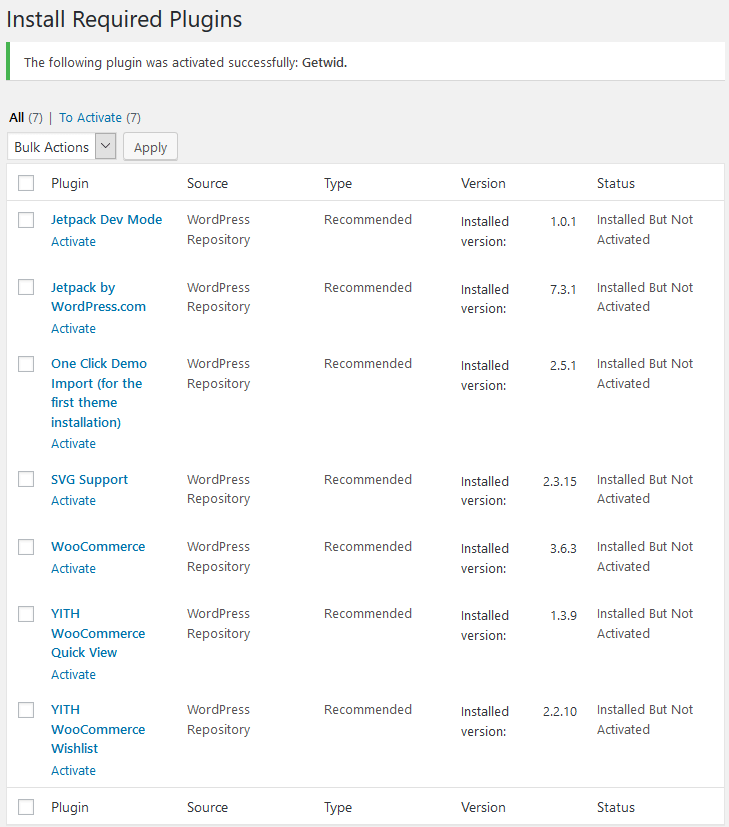Open the YITH WooCommerce Wishlist plugin link

[x=98, y=729]
